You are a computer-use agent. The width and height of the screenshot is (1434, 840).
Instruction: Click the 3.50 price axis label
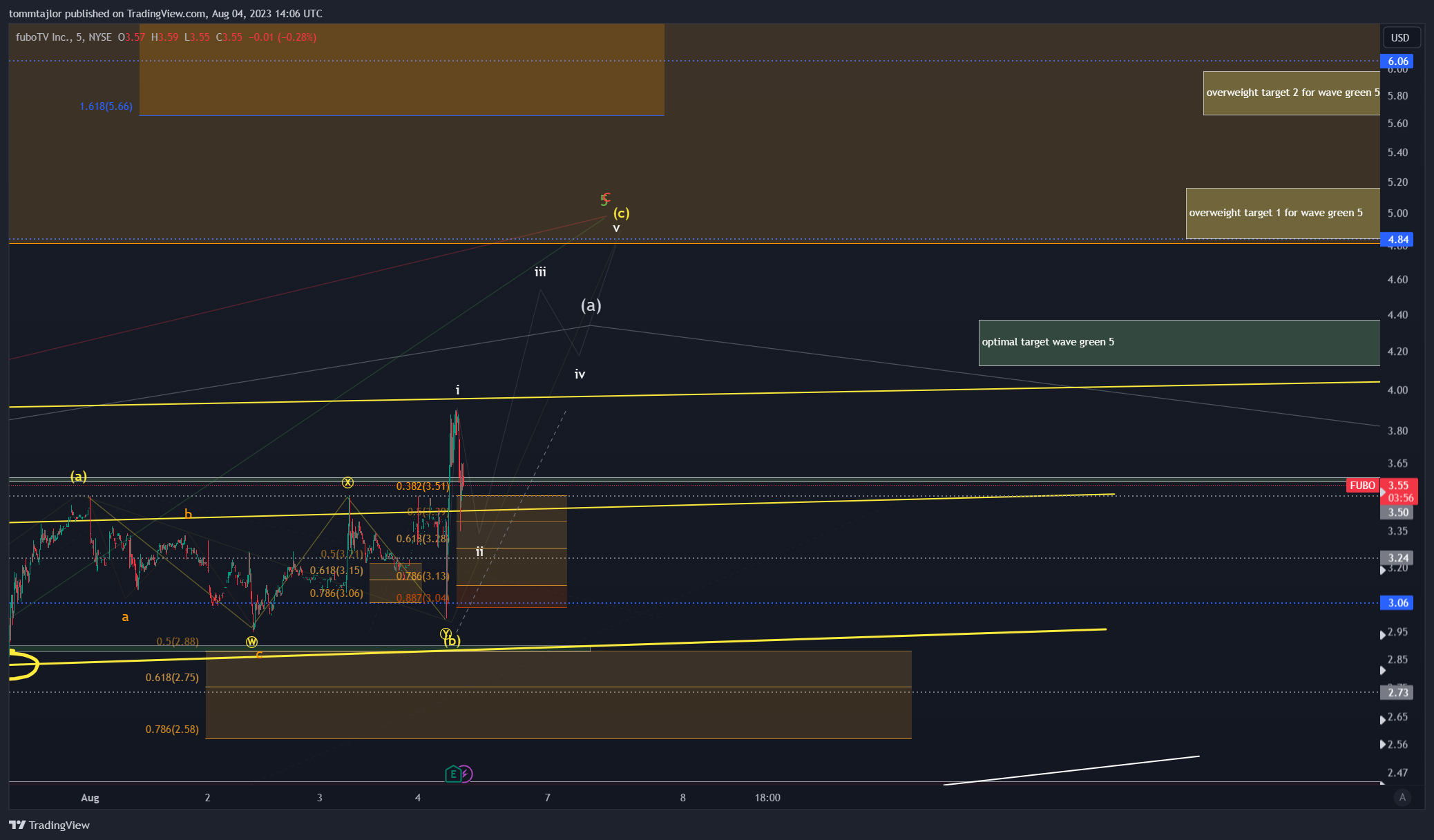coord(1397,512)
